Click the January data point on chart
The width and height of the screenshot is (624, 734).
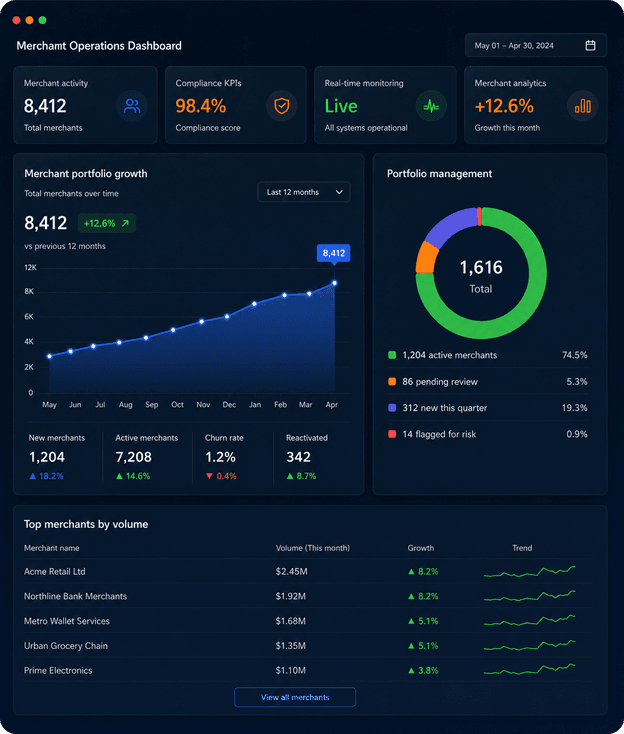click(x=254, y=304)
